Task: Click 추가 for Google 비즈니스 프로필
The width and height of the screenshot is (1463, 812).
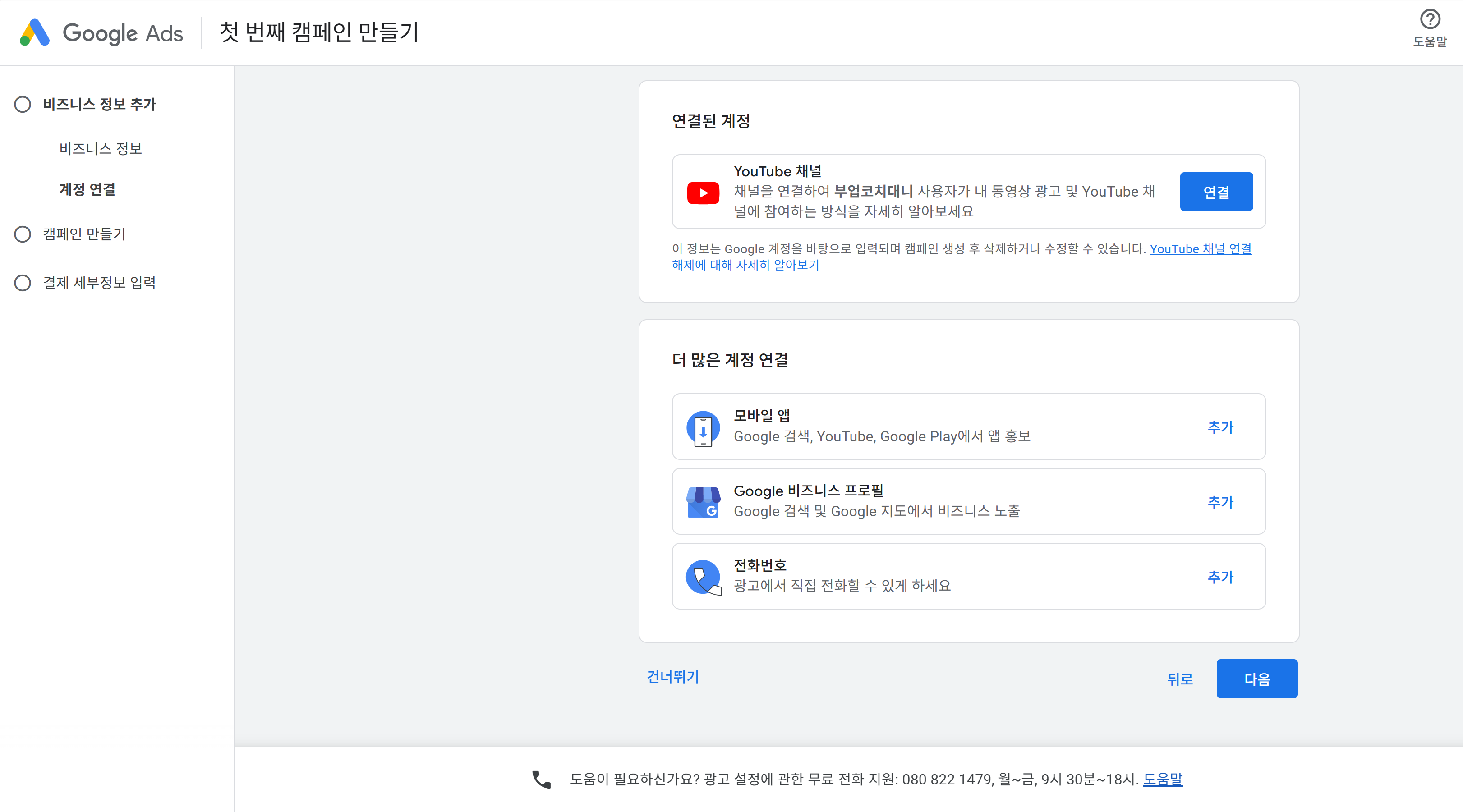Action: coord(1220,502)
